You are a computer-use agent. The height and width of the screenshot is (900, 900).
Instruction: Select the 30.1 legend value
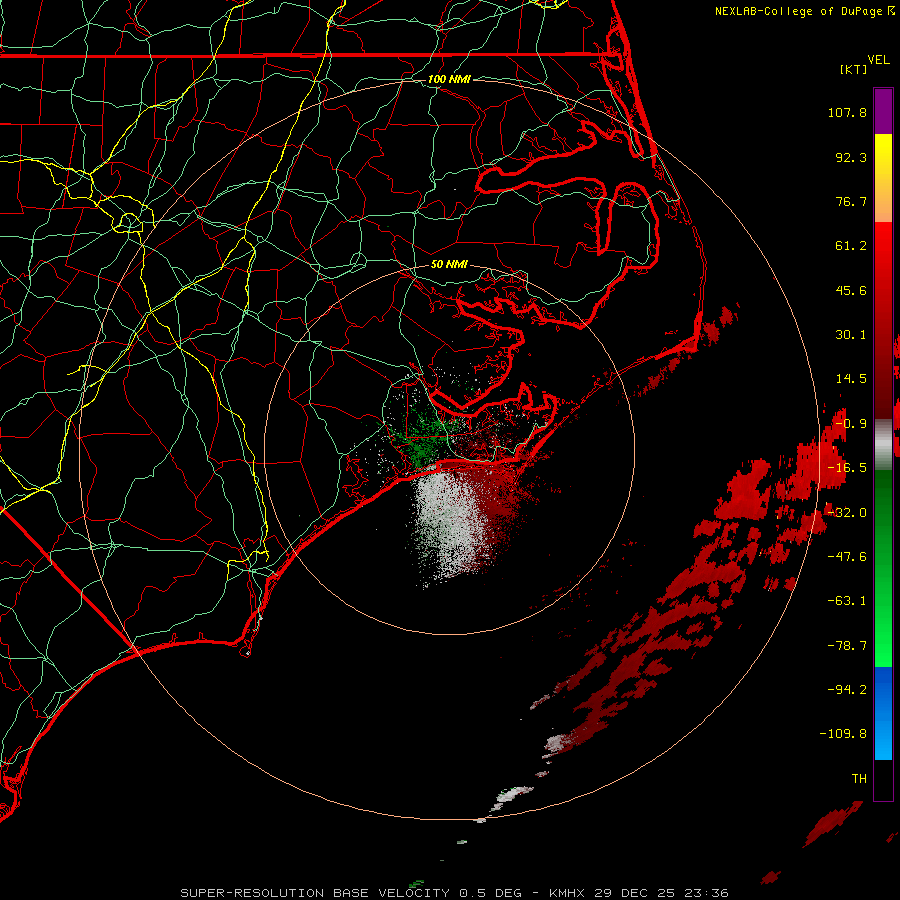tap(851, 335)
